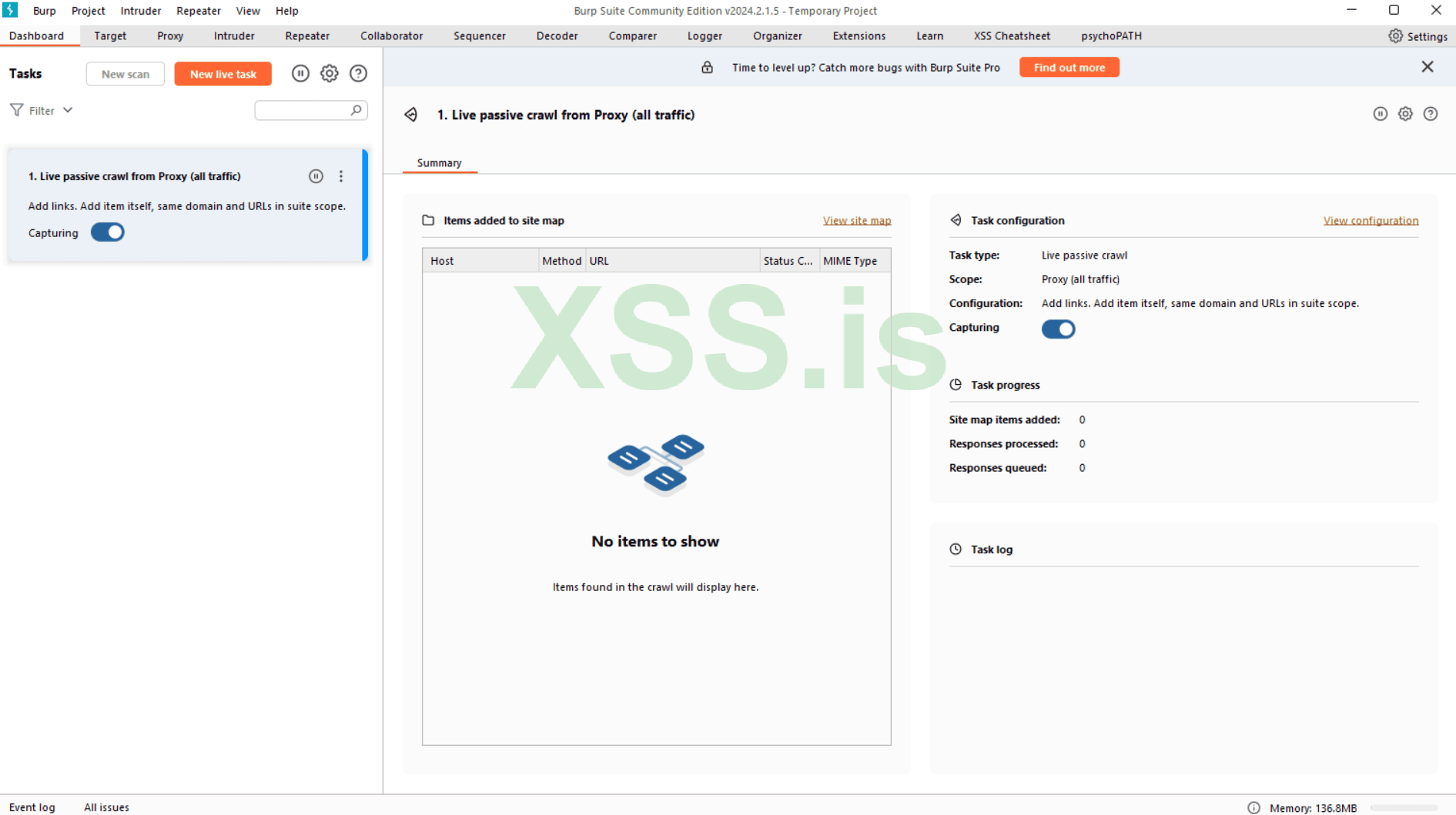The height and width of the screenshot is (815, 1456).
Task: Switch to the Comparer tab
Action: pos(633,36)
